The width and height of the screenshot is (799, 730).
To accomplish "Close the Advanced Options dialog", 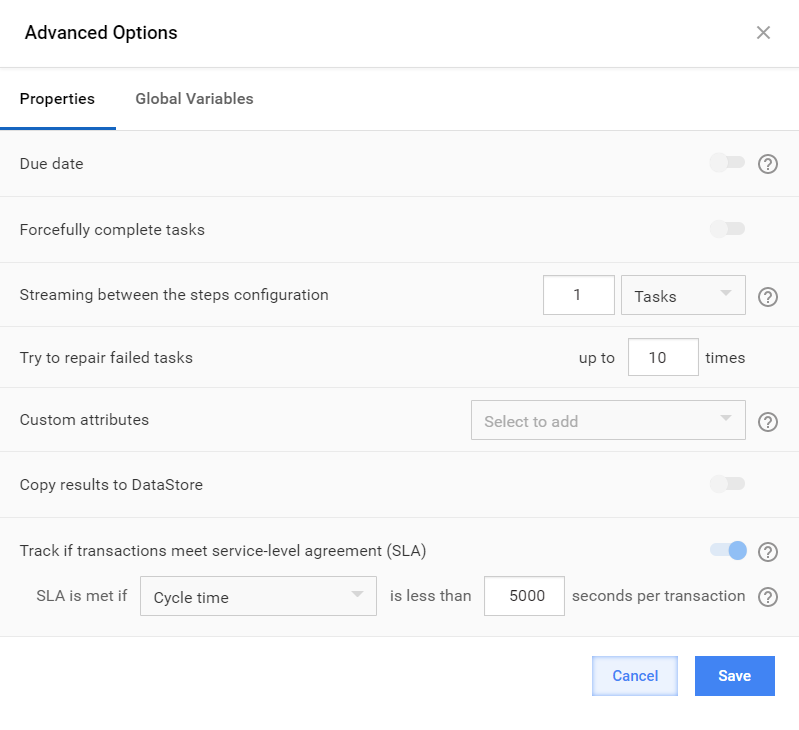I will [x=763, y=33].
